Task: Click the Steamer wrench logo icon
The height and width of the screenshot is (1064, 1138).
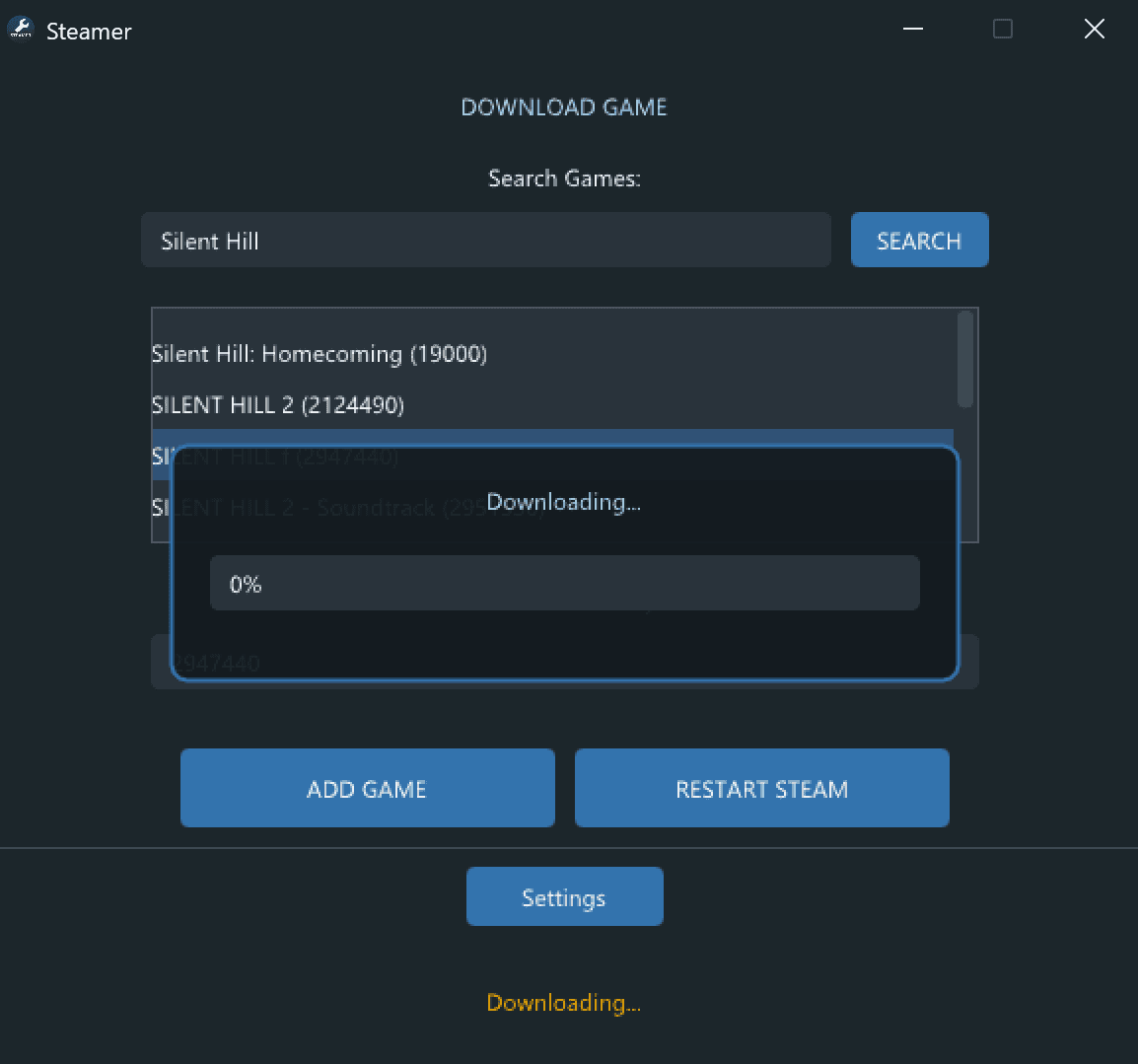Action: 21,30
